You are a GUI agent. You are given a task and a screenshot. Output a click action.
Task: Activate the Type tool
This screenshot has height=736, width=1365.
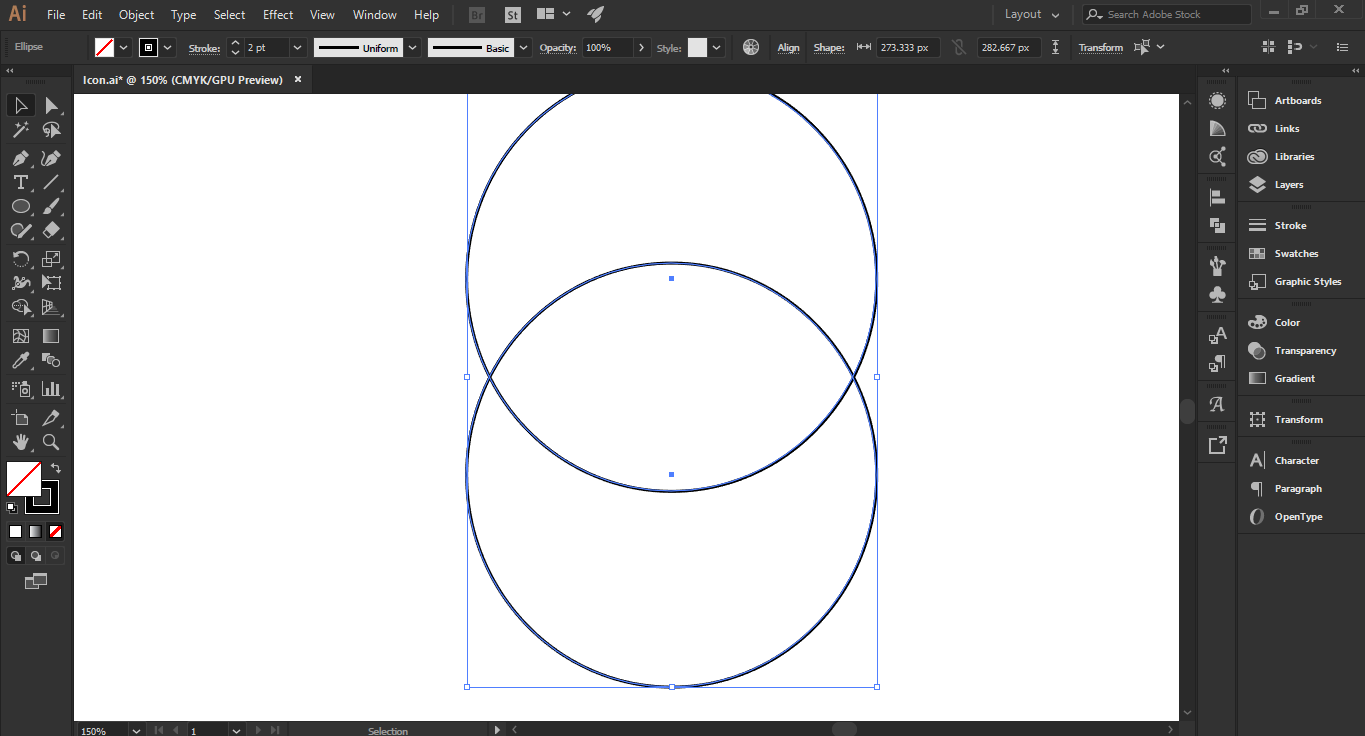click(x=20, y=182)
